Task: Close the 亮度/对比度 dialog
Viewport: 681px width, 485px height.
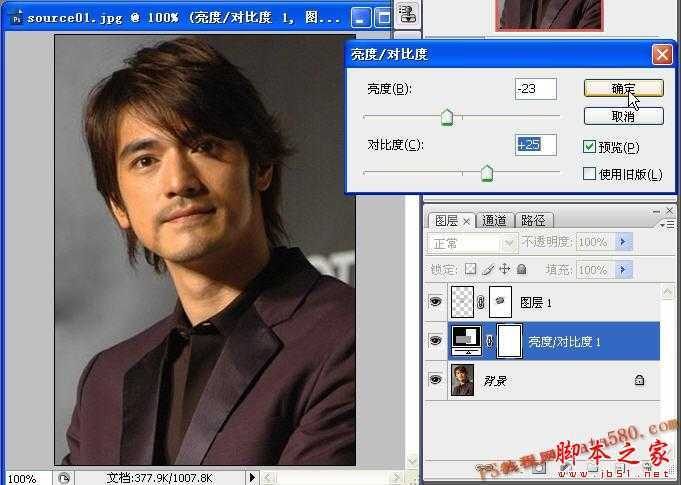Action: (662, 55)
